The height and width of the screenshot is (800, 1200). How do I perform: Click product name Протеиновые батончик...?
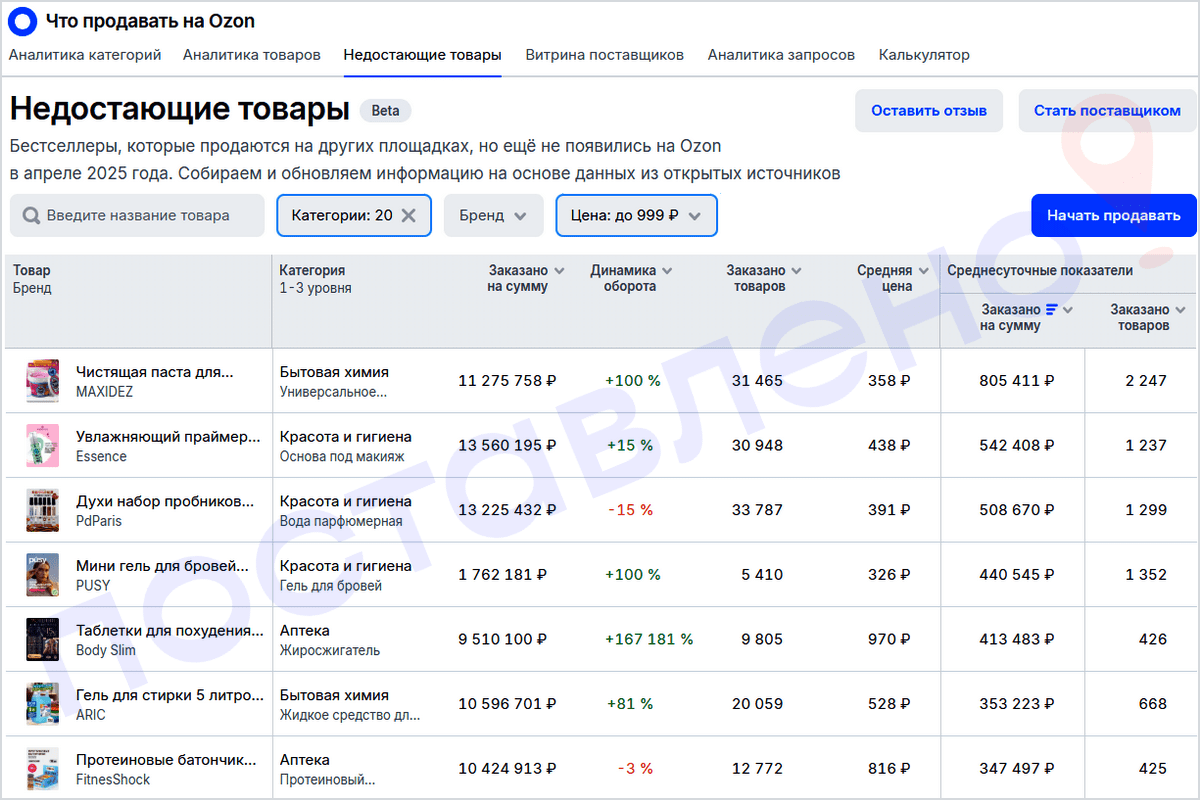point(166,760)
